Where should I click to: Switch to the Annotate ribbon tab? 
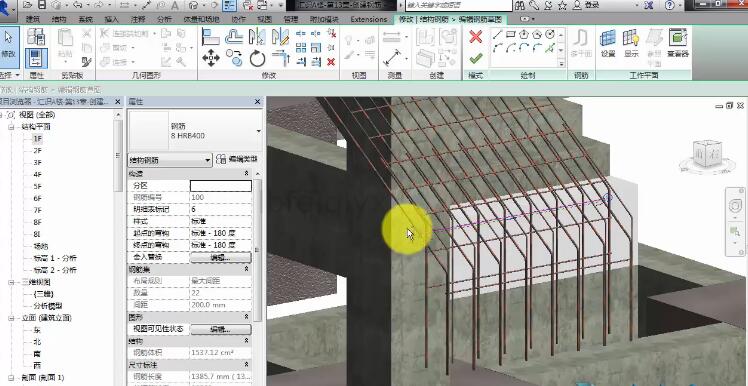(138, 20)
